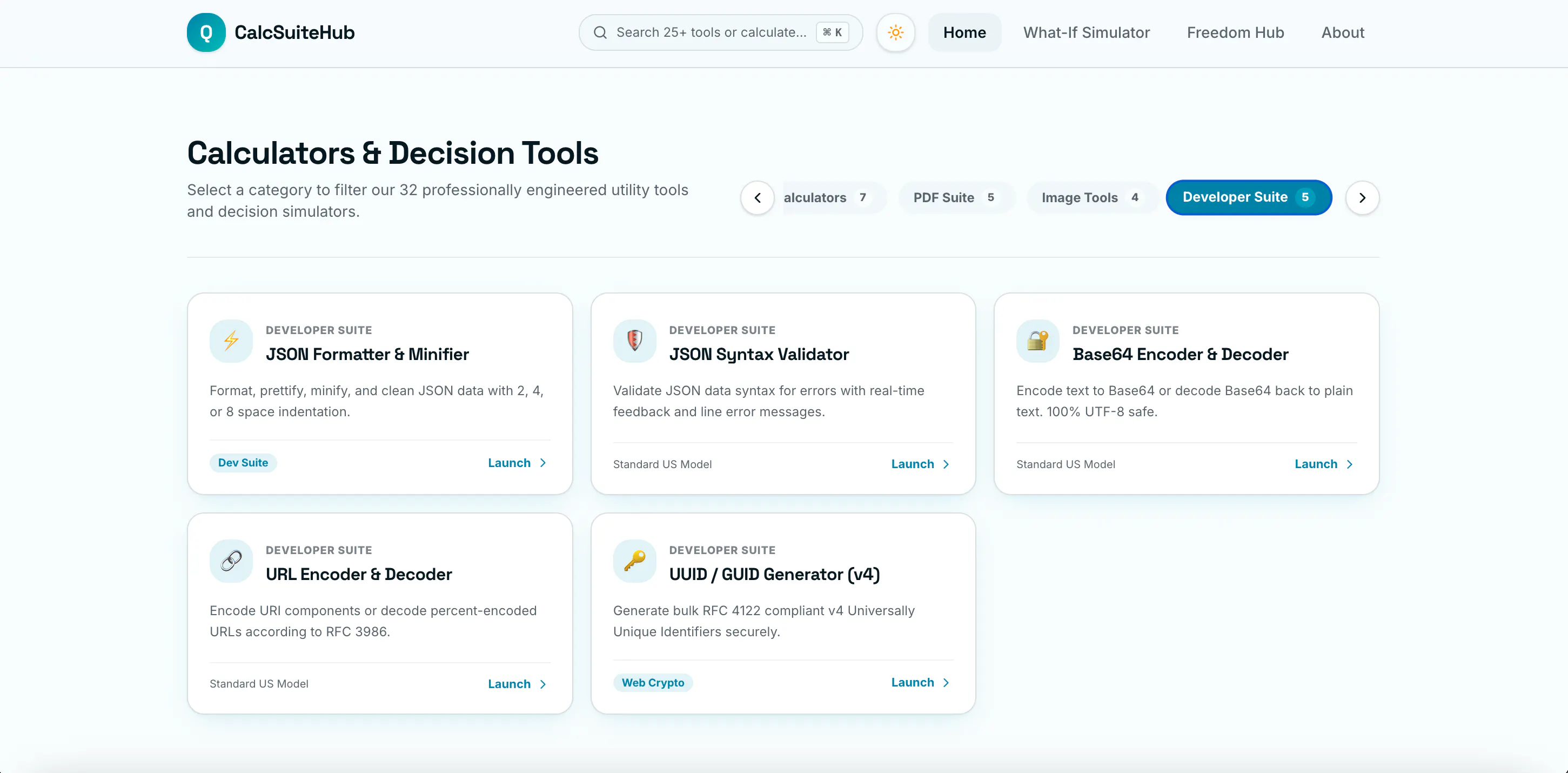Click the JSON Formatter description text
Screen dimensions: 1568x773
(x=377, y=401)
